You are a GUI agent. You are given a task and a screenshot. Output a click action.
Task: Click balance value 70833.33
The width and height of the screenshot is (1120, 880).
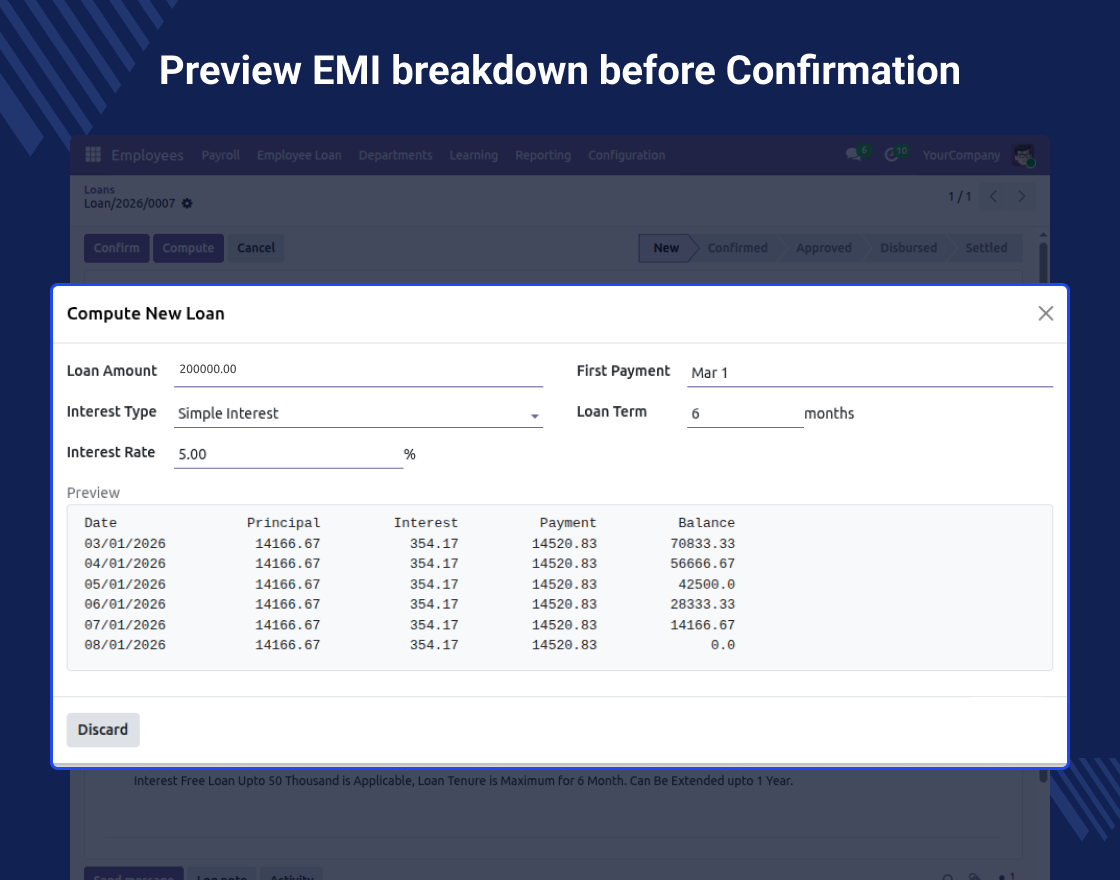pos(702,544)
